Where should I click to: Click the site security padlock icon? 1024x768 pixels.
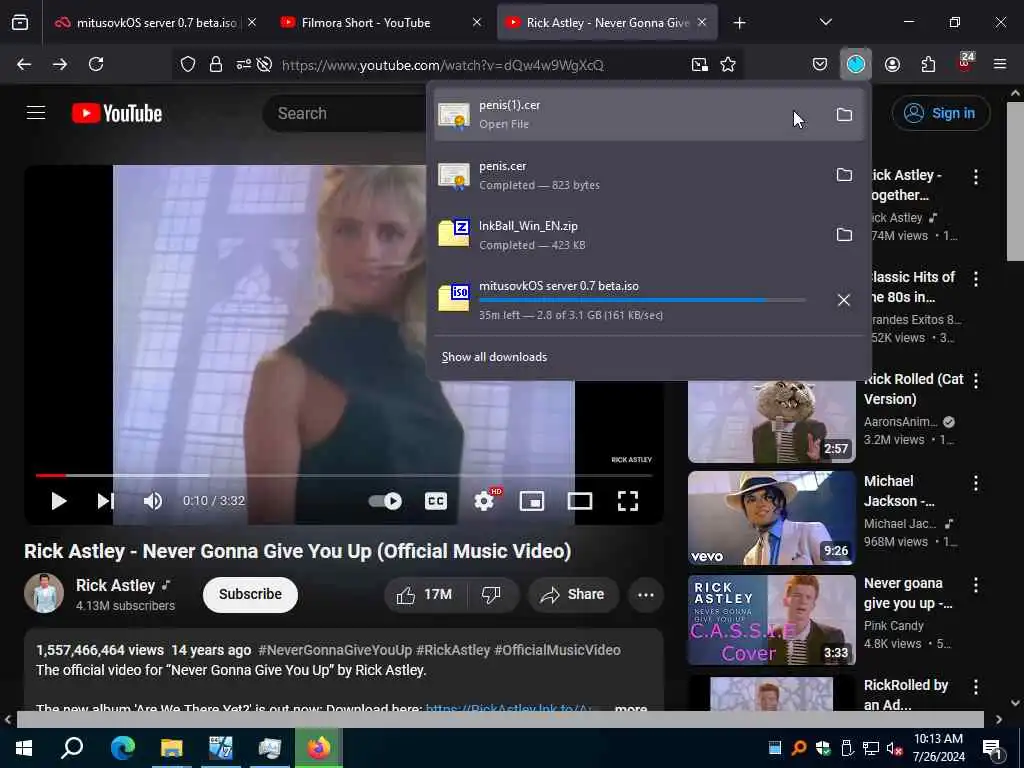point(216,65)
